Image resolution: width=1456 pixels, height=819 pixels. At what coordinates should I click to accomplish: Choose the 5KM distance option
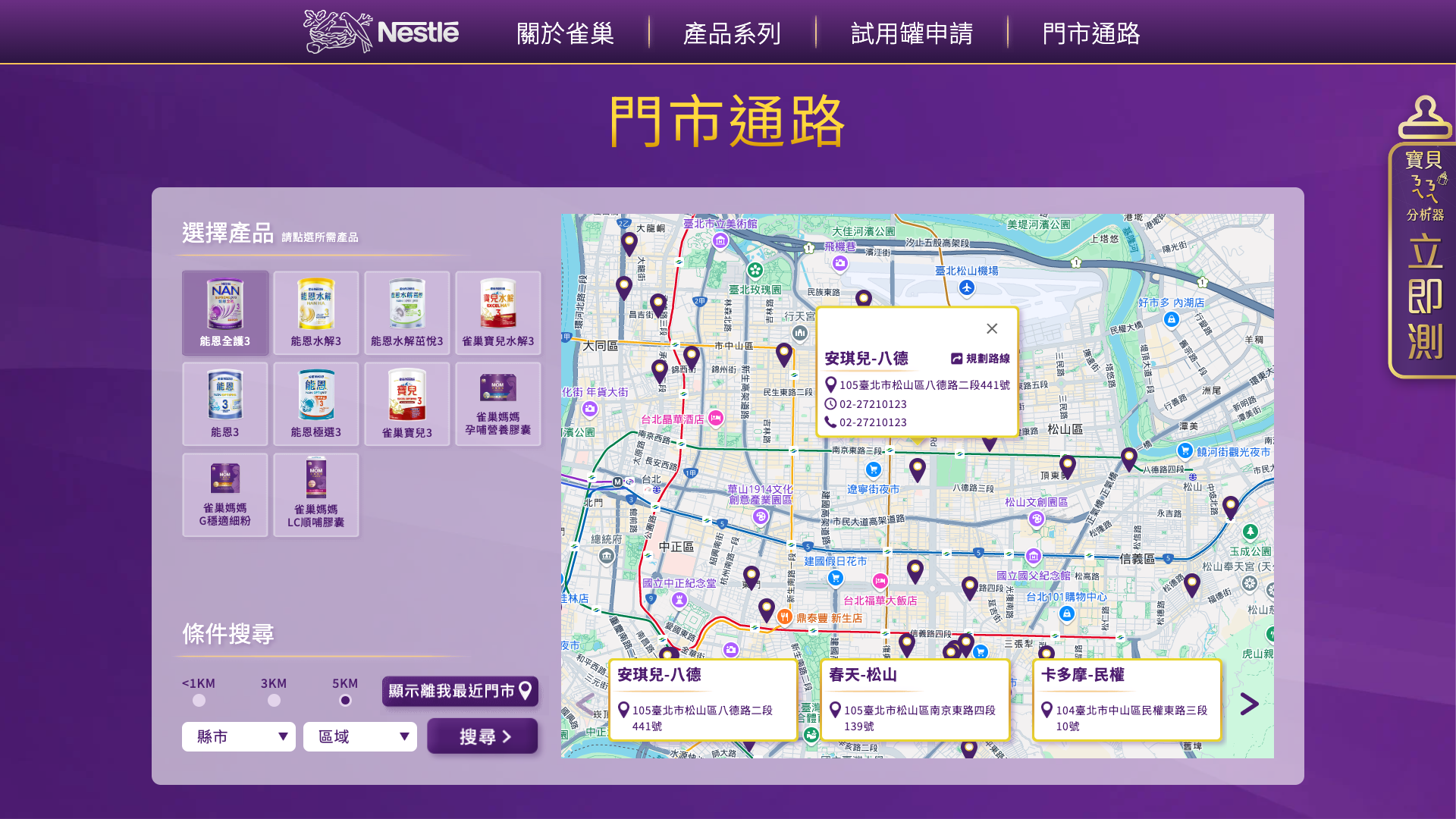[345, 700]
